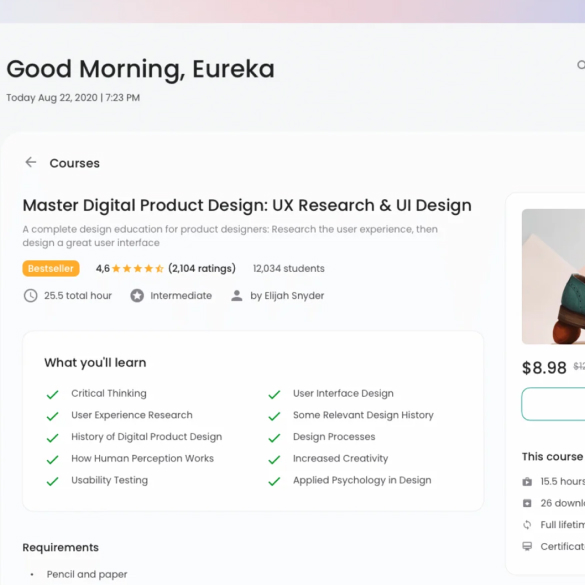Click the person icon before Elijah Snyder
Screen dimensions: 585x585
tap(237, 296)
